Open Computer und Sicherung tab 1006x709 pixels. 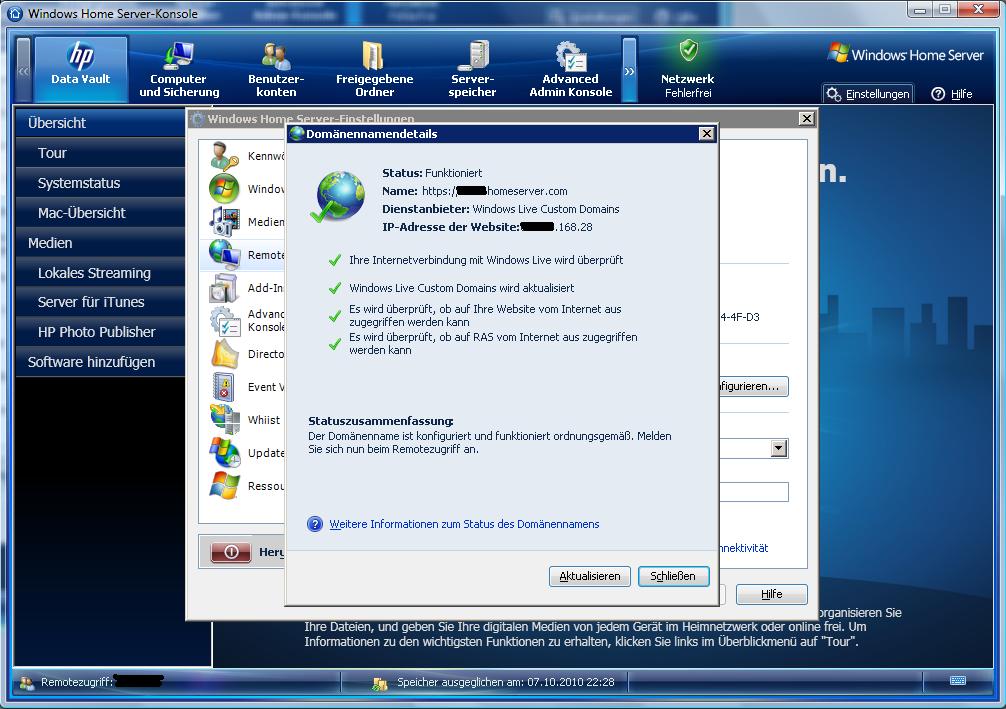click(x=179, y=69)
